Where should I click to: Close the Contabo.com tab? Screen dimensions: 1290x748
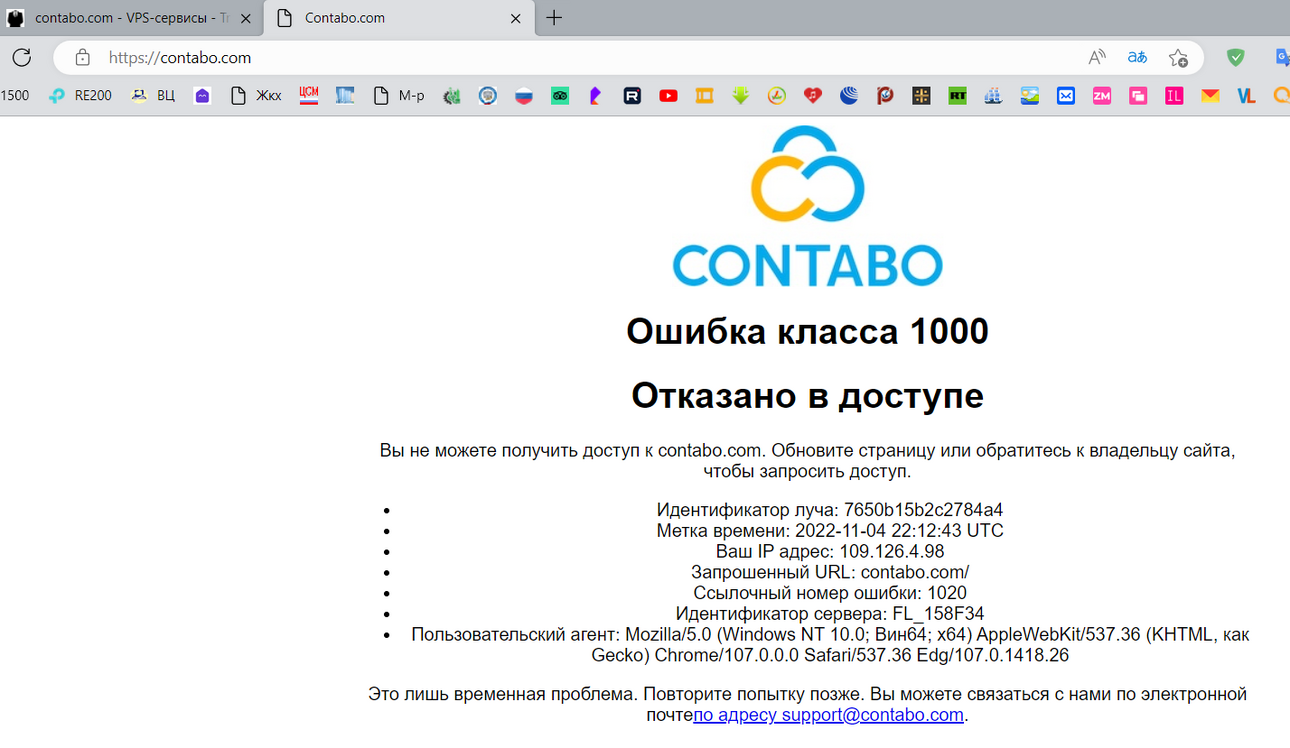[x=516, y=18]
